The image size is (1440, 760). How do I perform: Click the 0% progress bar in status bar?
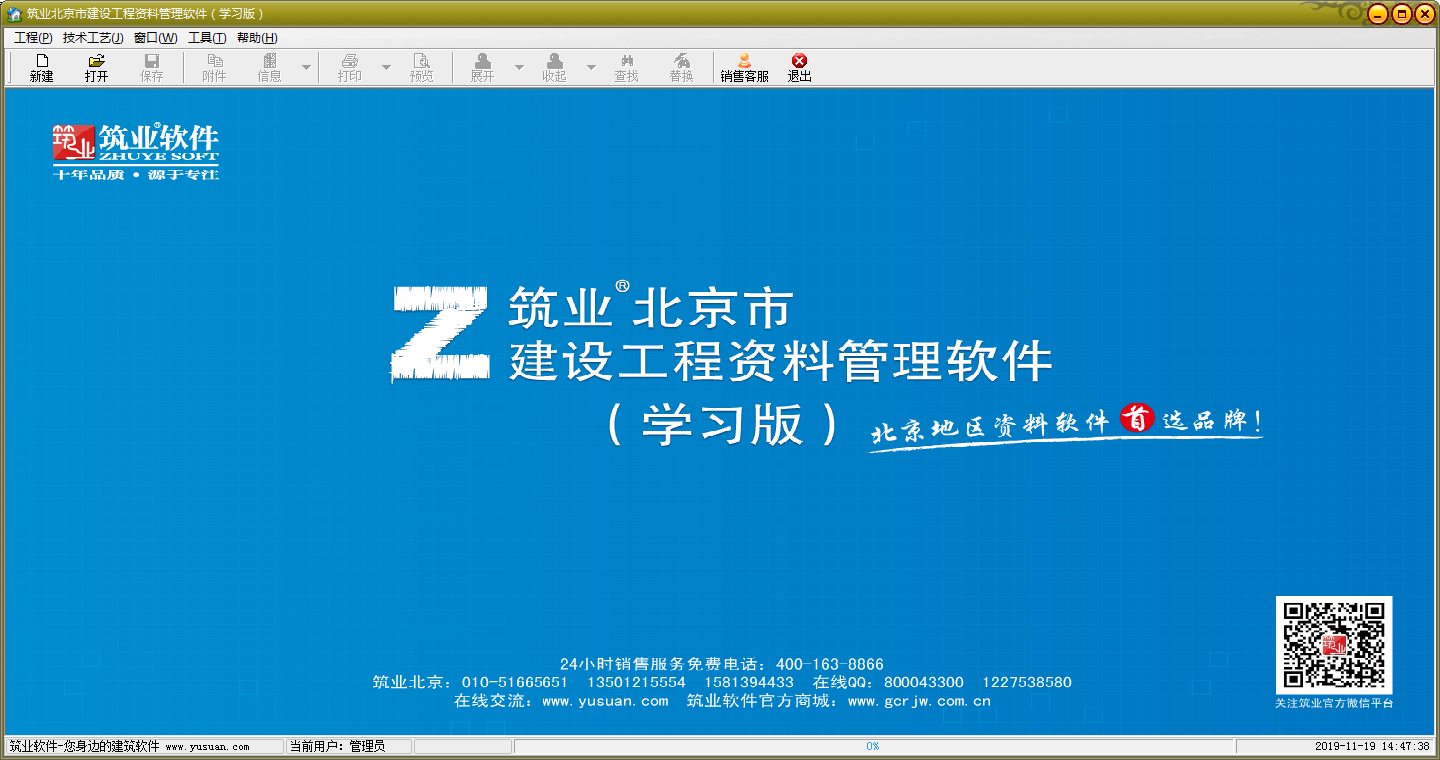coord(873,746)
